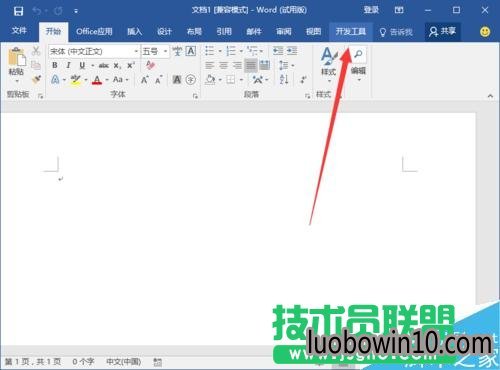
Task: Expand the 粘贴 dropdown arrow
Action: (17, 81)
